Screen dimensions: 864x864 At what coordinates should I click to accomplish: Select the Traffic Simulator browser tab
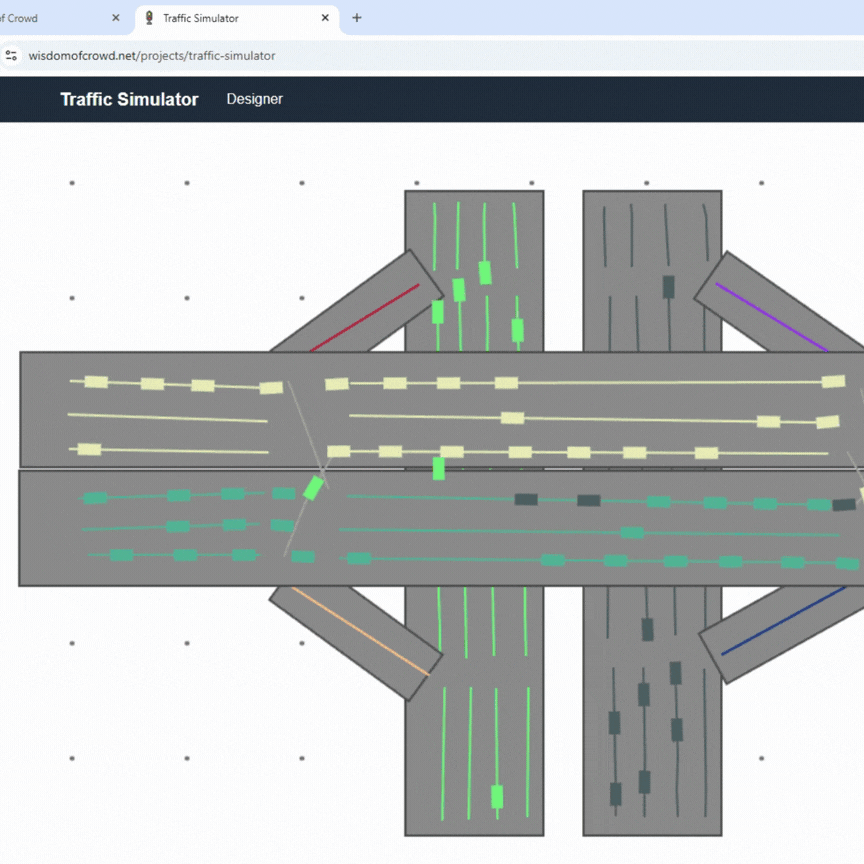(230, 17)
